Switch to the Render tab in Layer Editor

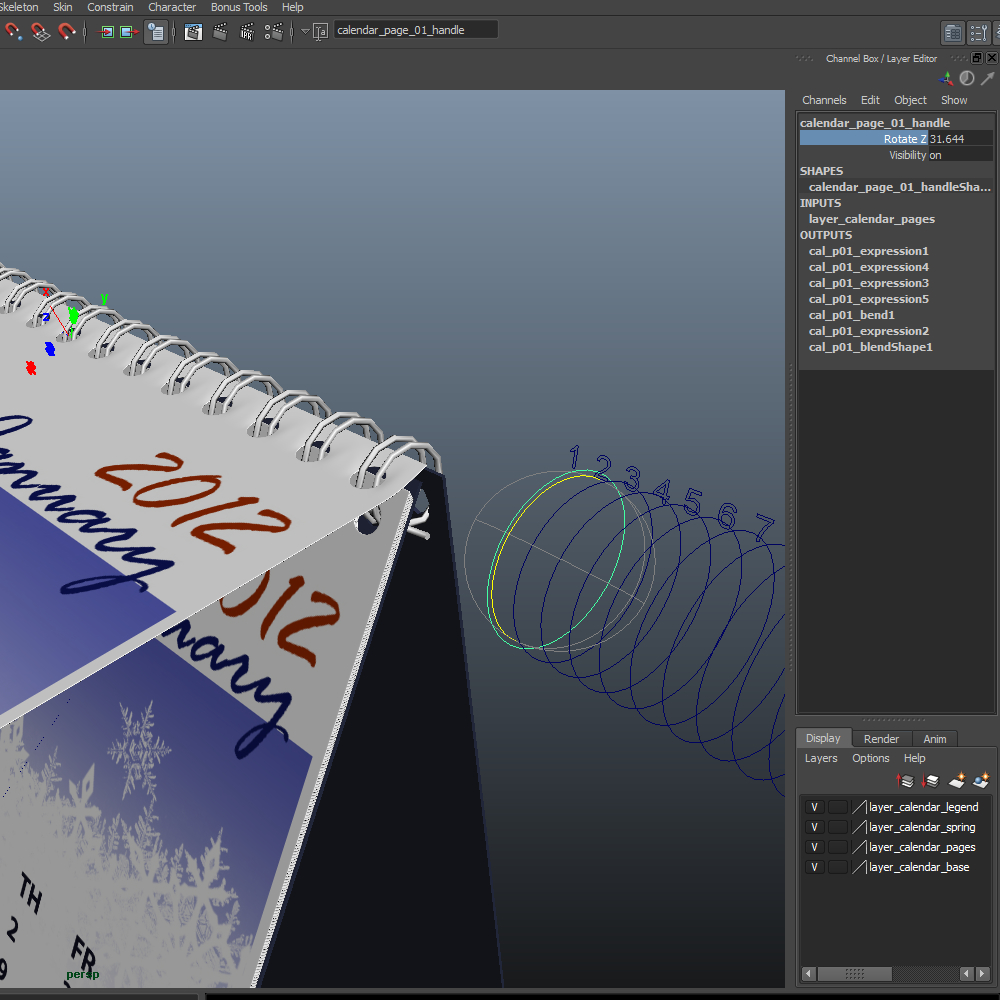(881, 738)
